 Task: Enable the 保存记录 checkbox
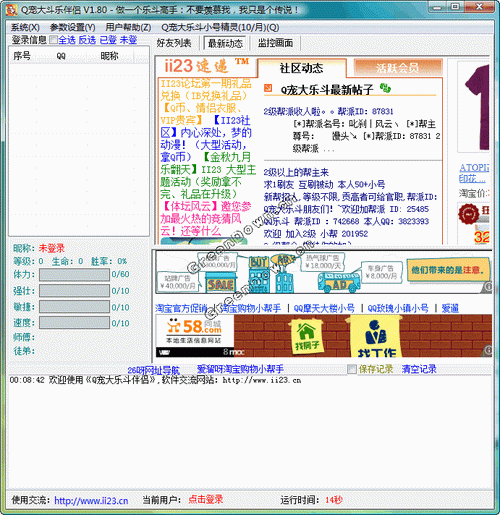pyautogui.click(x=352, y=369)
